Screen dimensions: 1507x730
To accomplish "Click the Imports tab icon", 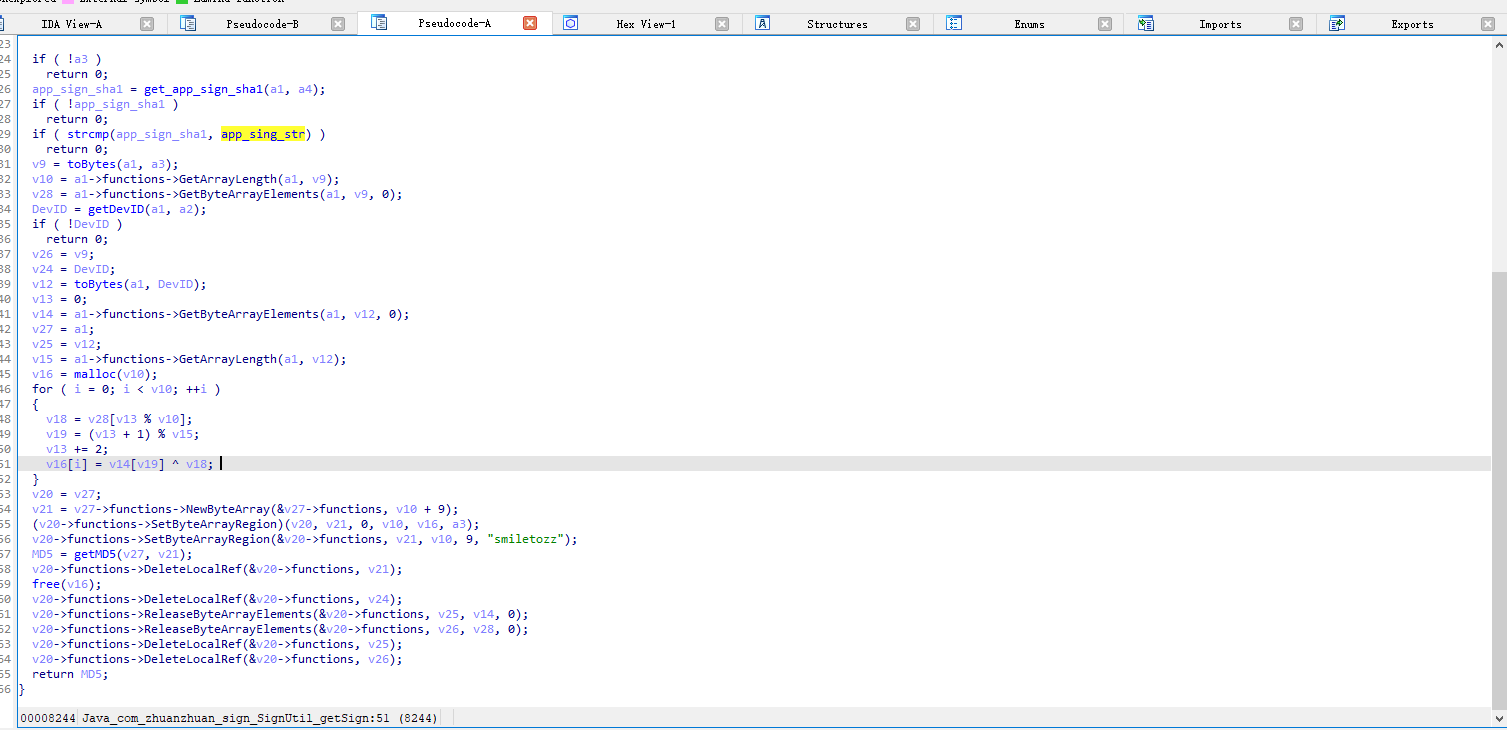I will coord(1145,23).
